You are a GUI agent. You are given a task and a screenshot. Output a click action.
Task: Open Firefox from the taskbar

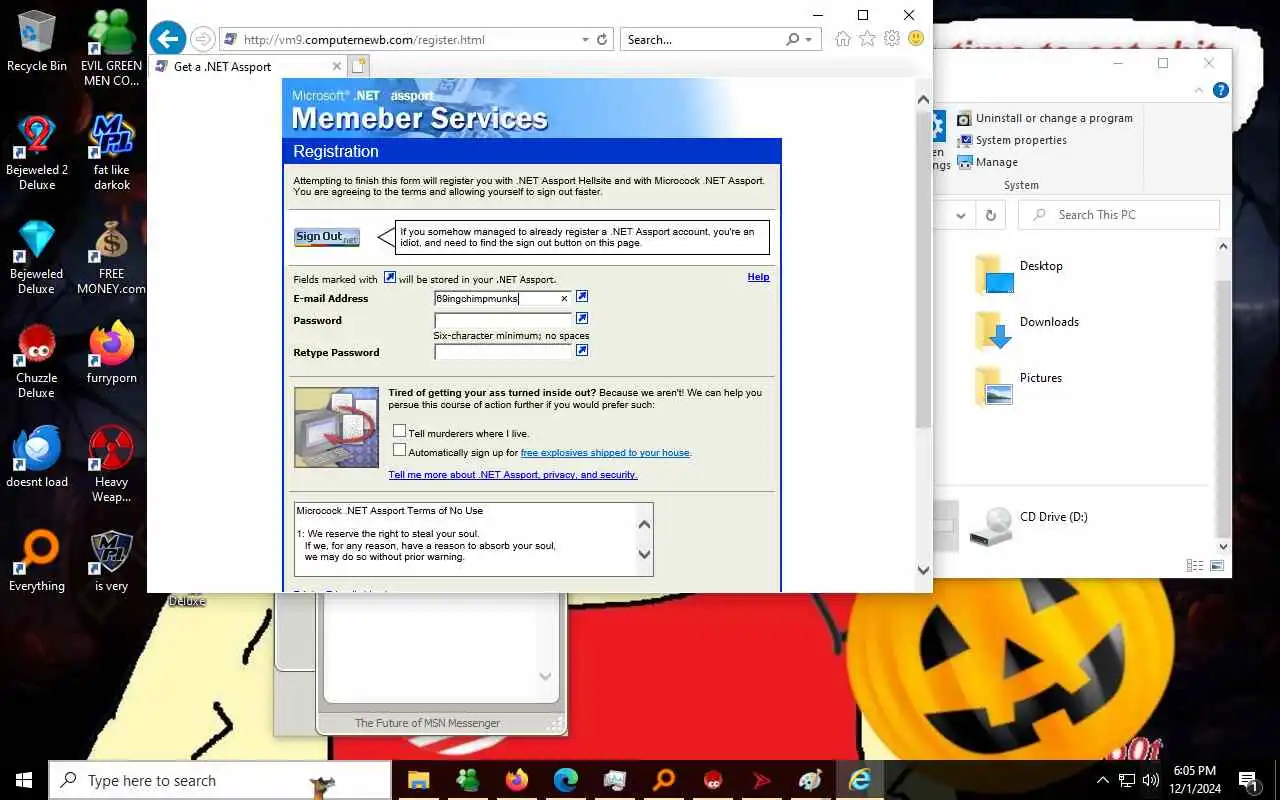pos(516,780)
